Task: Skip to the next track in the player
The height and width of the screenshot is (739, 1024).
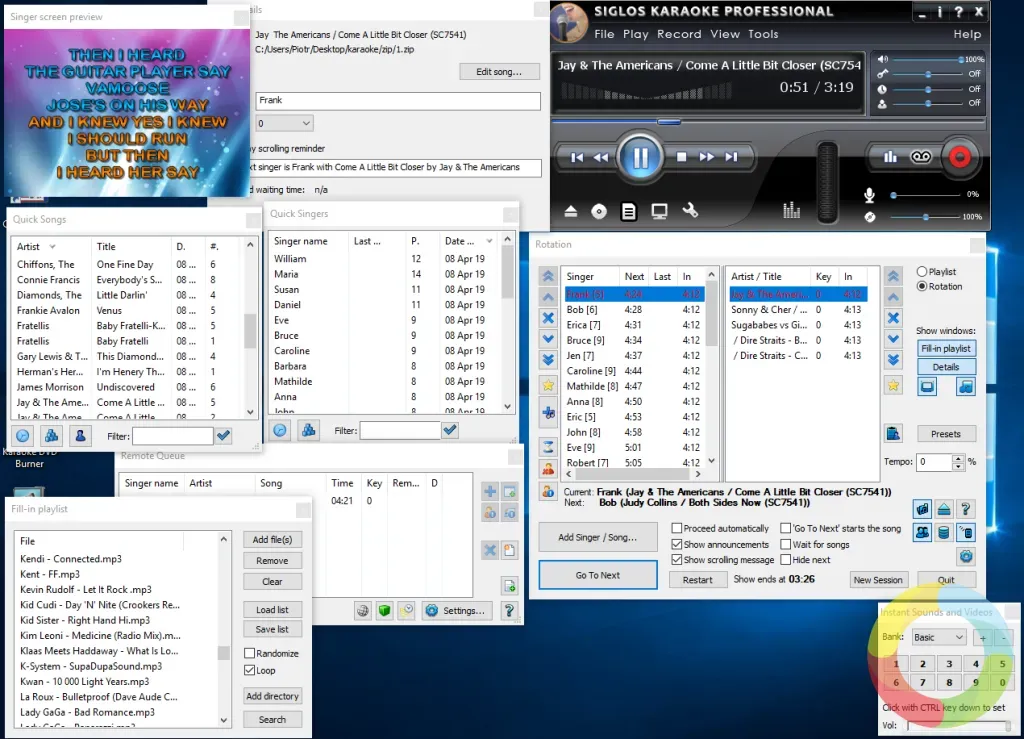Action: click(x=731, y=157)
